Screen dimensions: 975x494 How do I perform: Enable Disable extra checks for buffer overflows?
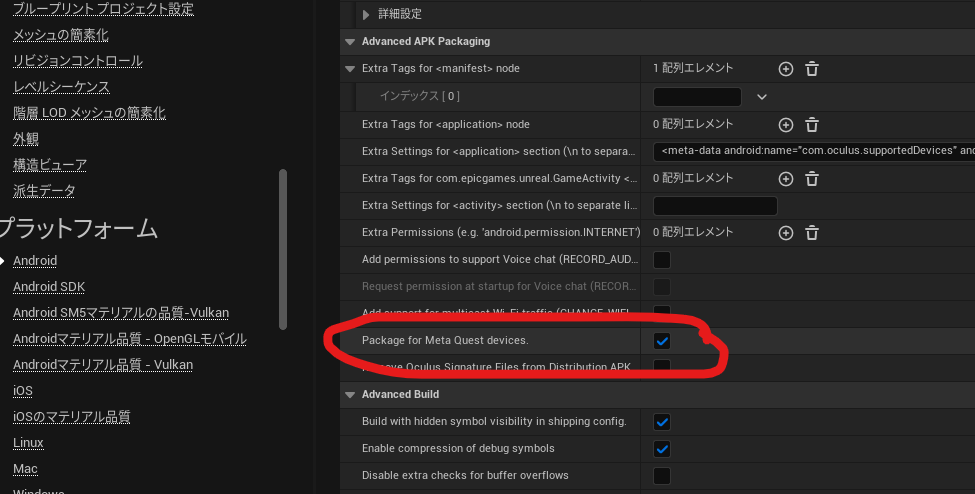point(662,476)
